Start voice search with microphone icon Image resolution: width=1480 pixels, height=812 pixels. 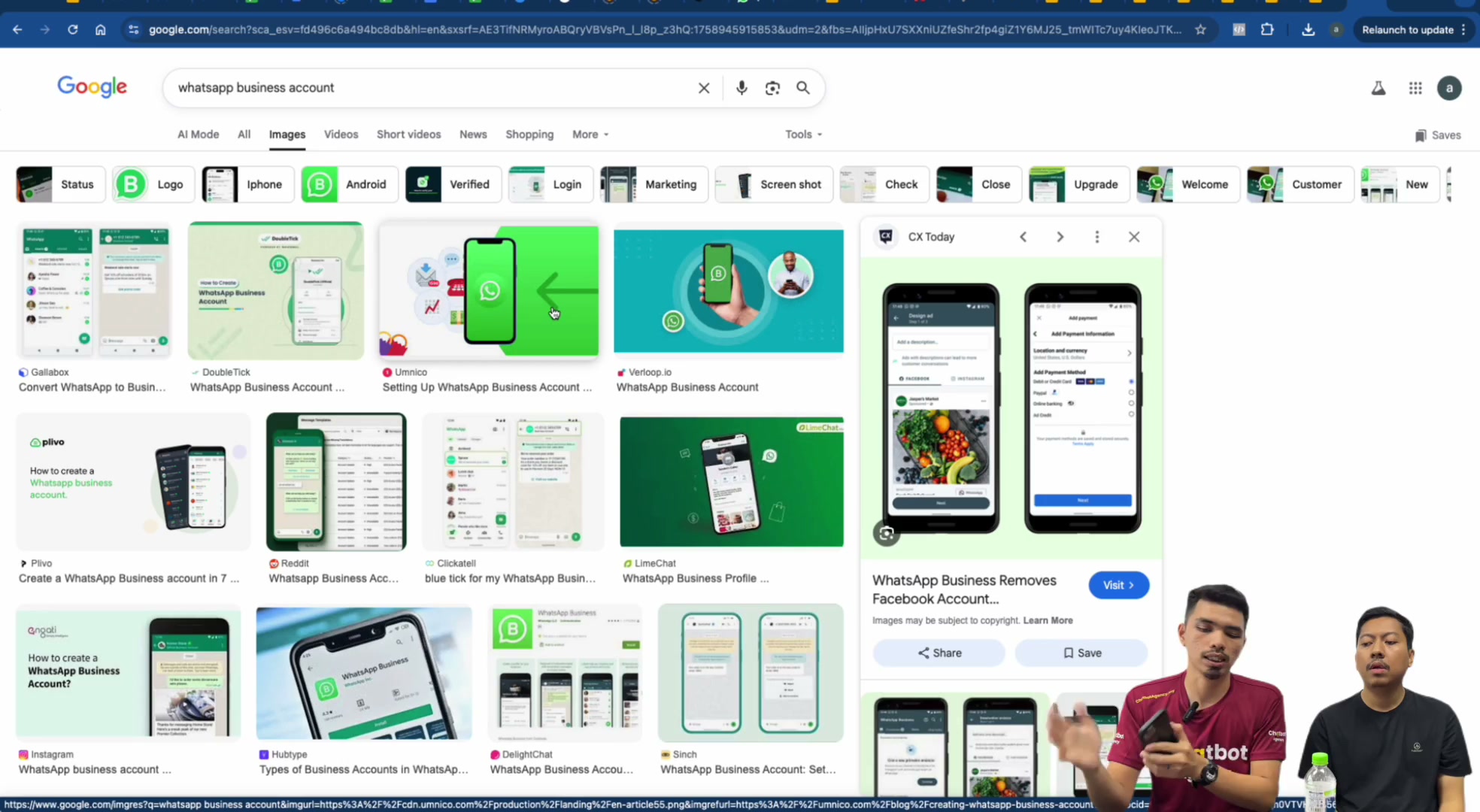click(742, 88)
